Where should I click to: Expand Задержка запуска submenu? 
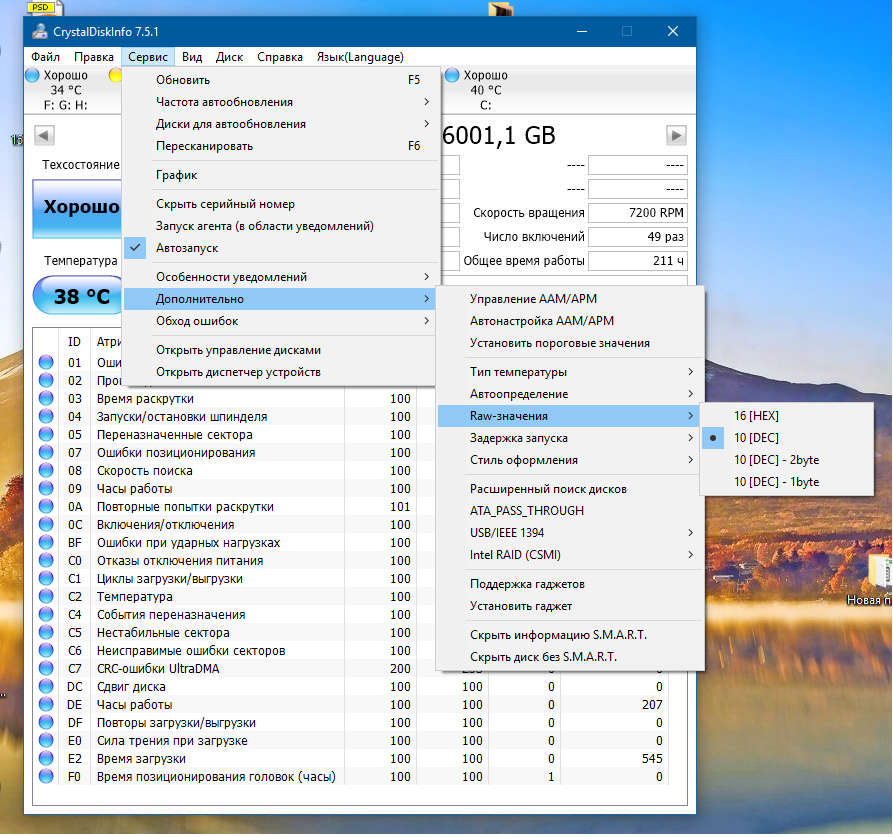[x=570, y=438]
